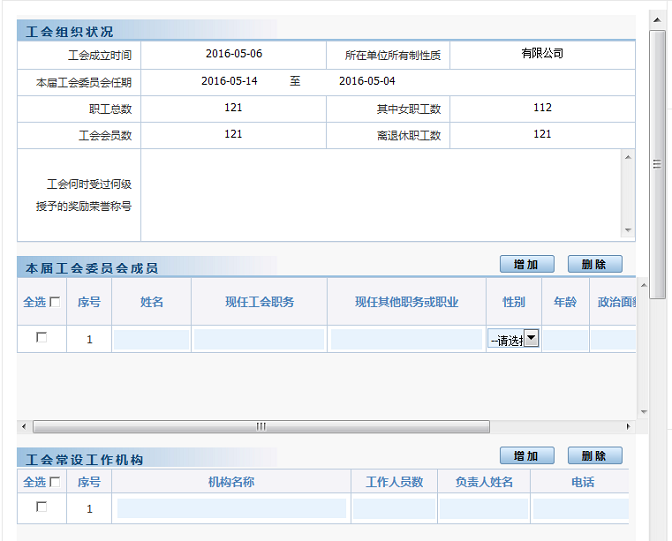The height and width of the screenshot is (541, 672).
Task: Click the 年龄 input field in row 1
Action: pyautogui.click(x=565, y=340)
